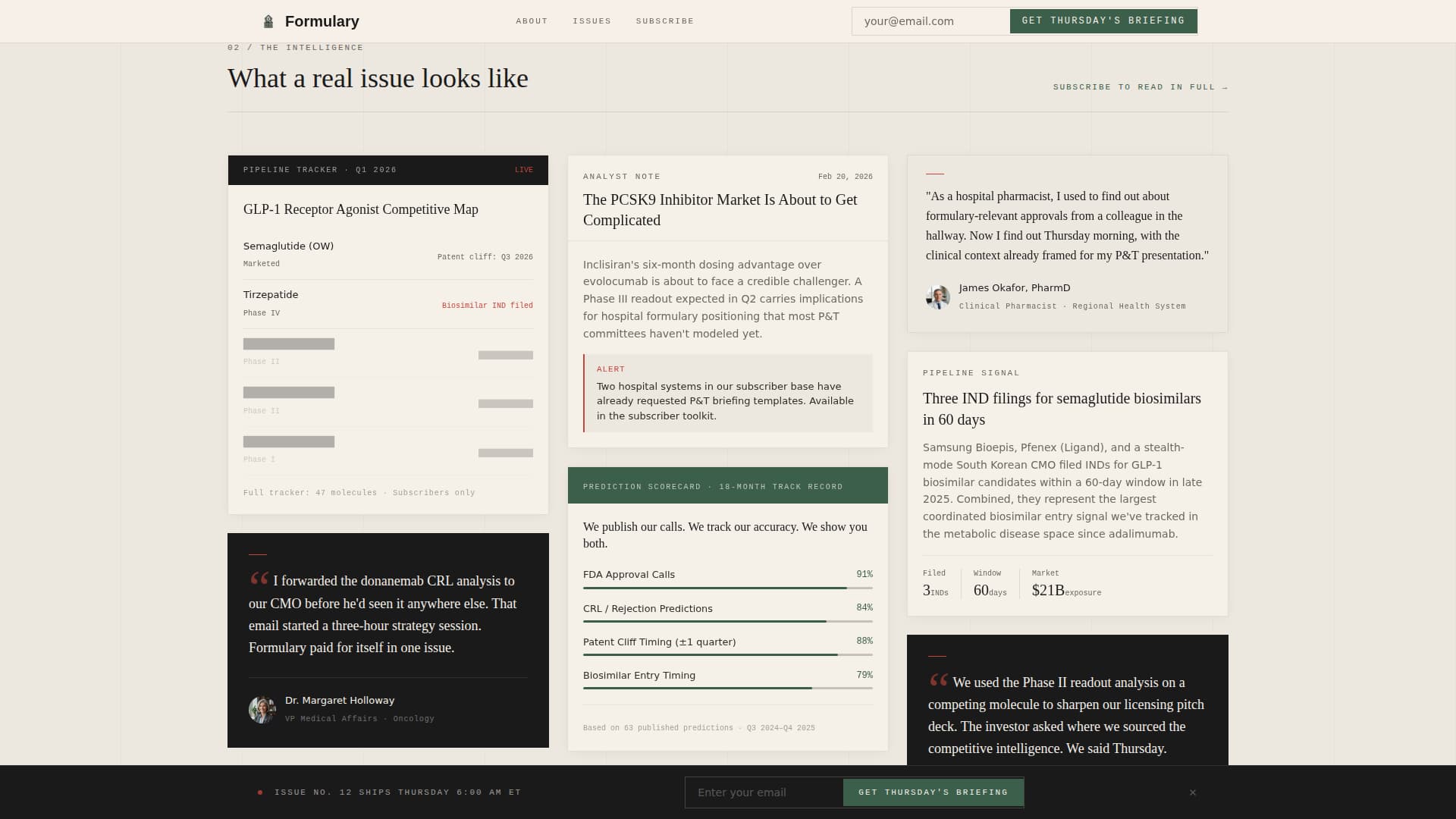
Task: Click GLP-1 Receptor Agonist Competitive Map title
Action: 361,209
